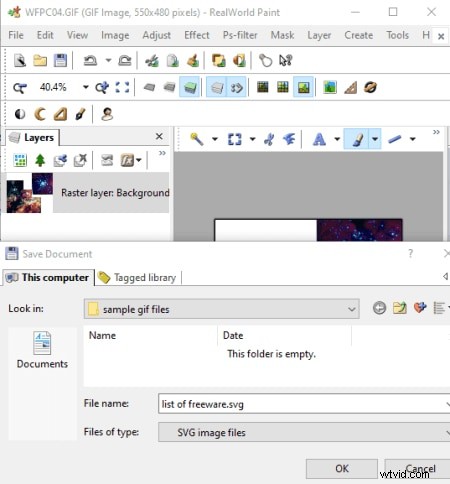Click the Copy pages icon
This screenshot has width=450, height=484.
click(x=173, y=61)
